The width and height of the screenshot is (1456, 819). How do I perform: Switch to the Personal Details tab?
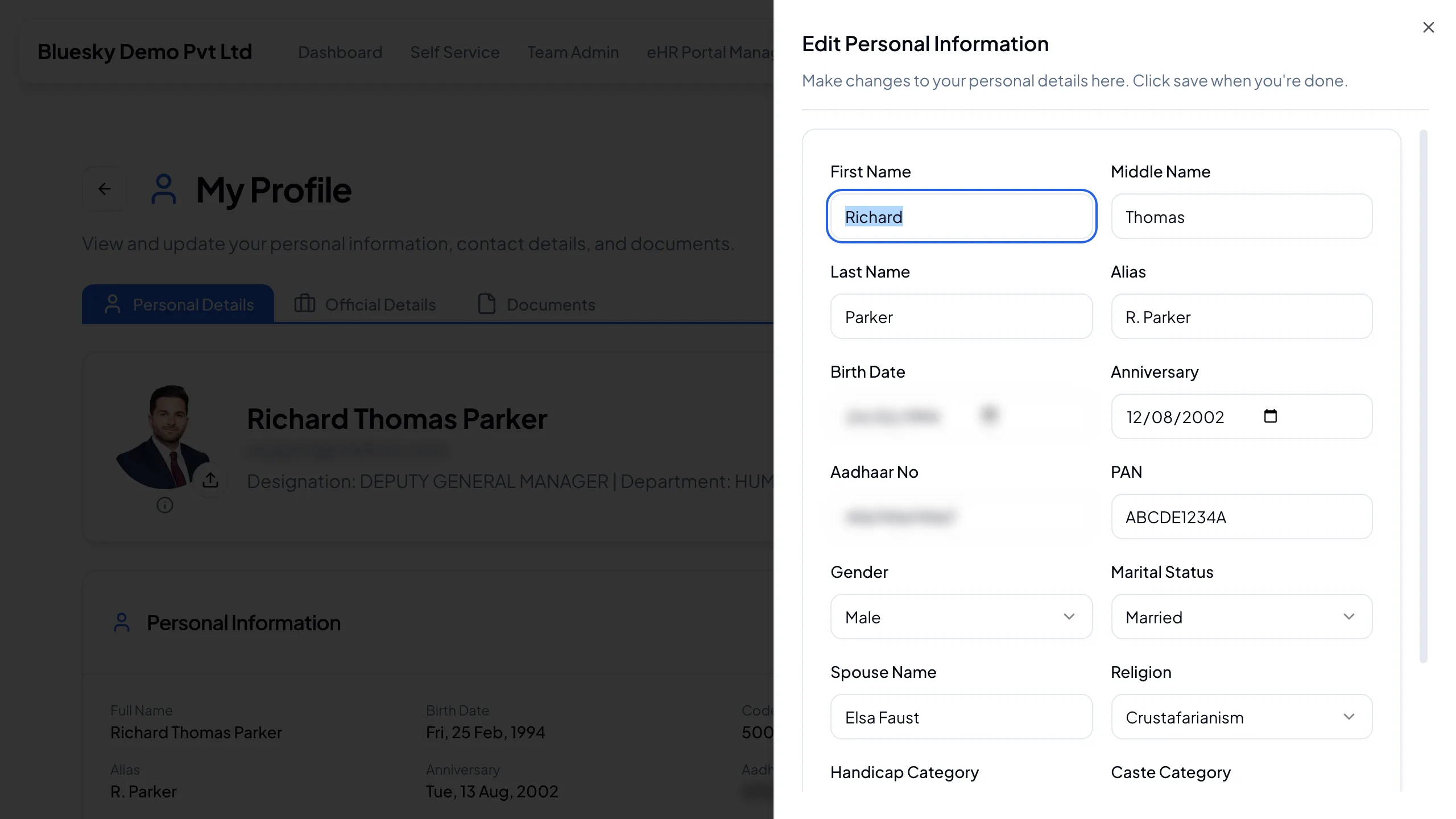[178, 304]
